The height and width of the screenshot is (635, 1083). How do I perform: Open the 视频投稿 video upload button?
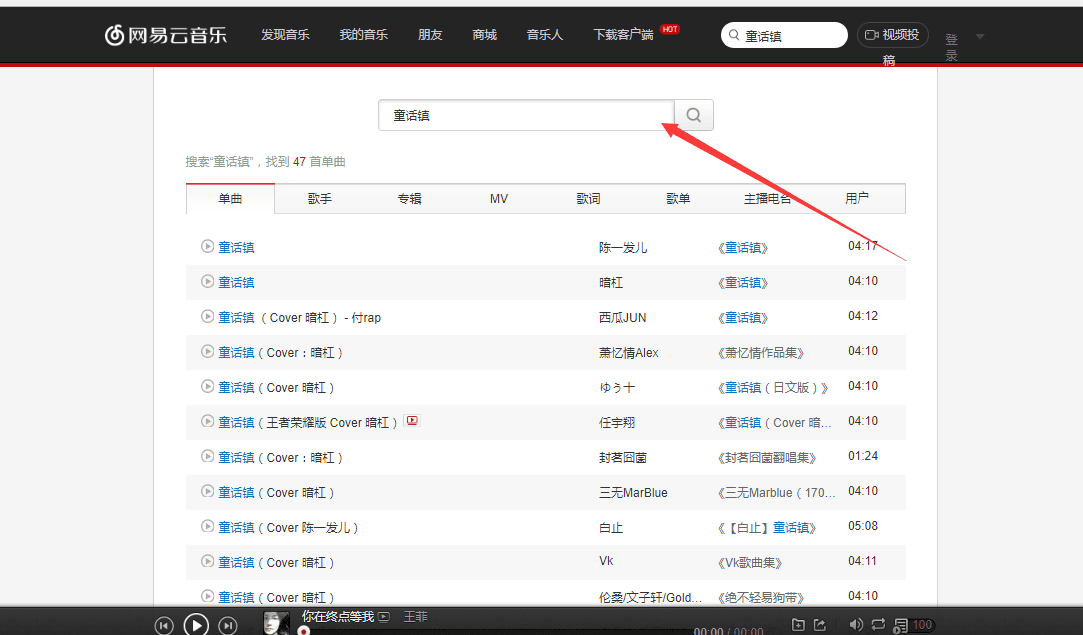892,35
